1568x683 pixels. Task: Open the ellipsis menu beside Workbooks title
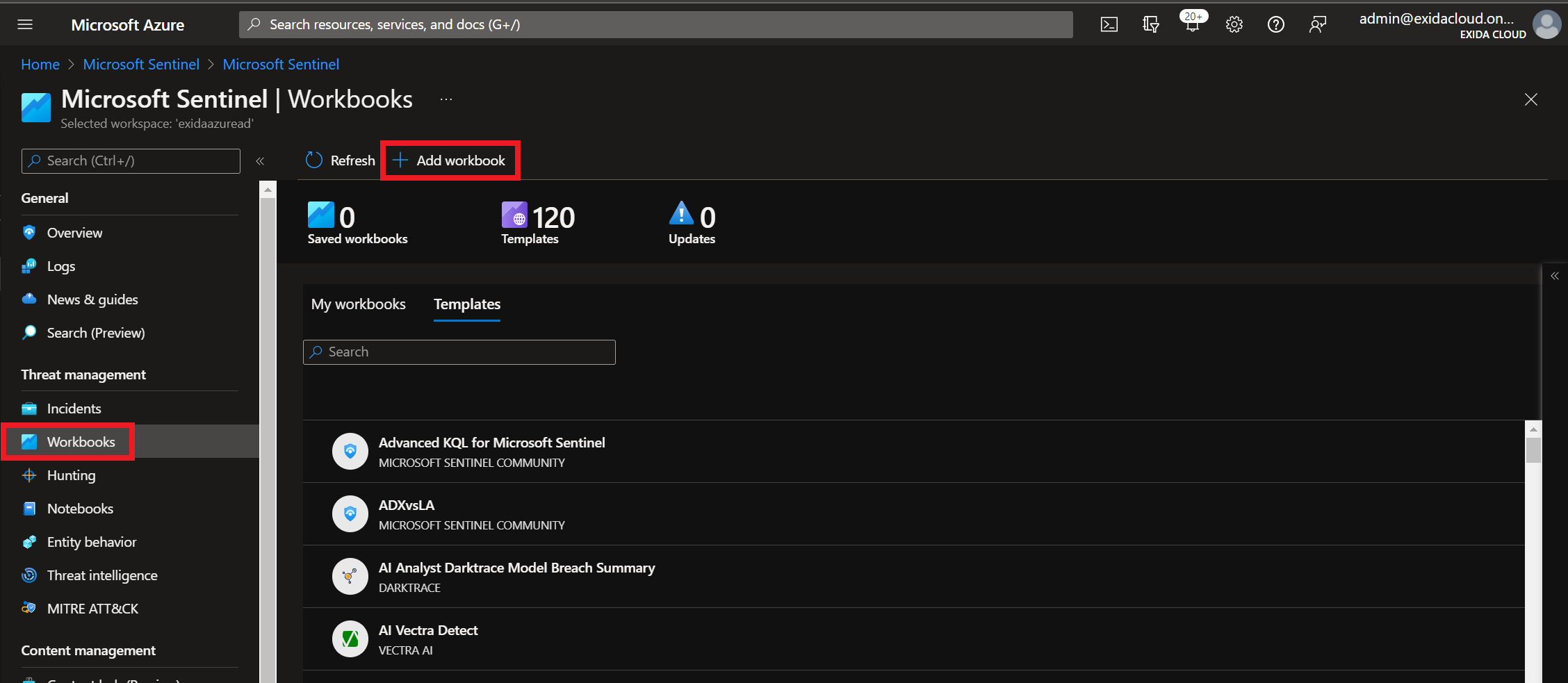pyautogui.click(x=446, y=99)
